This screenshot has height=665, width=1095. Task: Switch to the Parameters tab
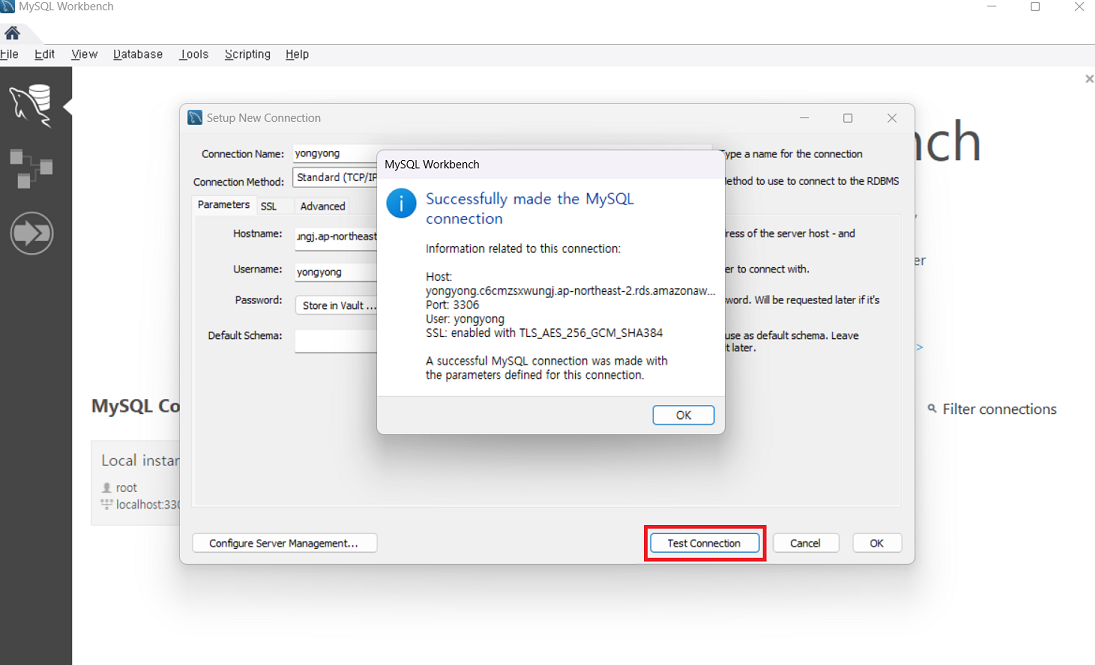[223, 205]
